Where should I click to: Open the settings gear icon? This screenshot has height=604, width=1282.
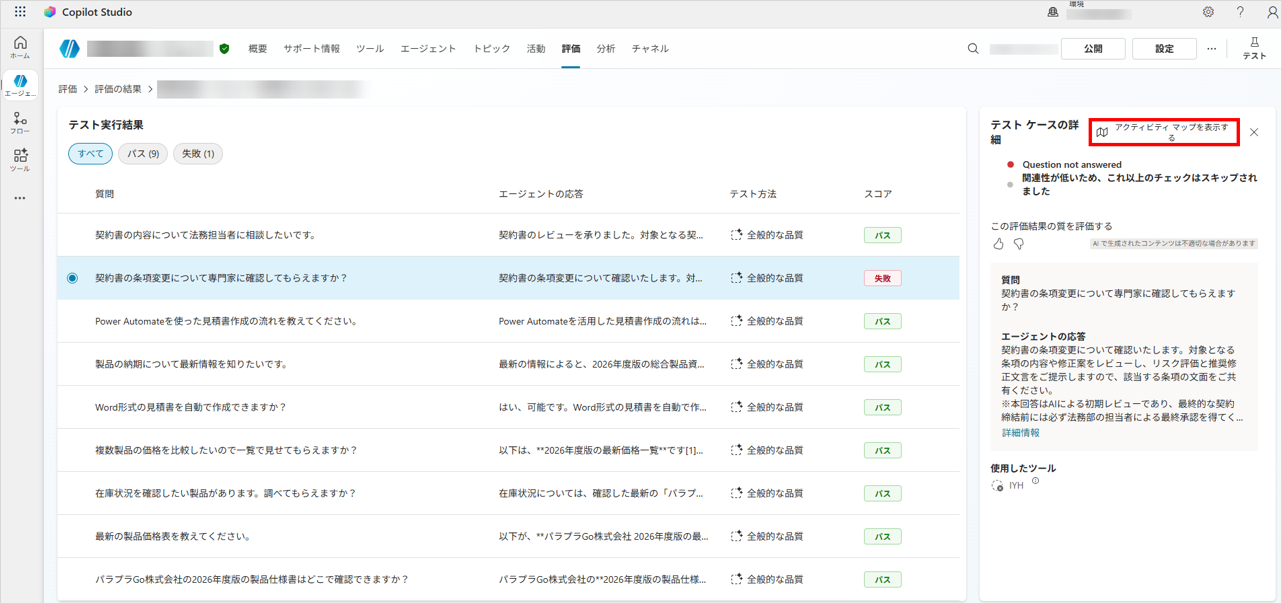coord(1208,12)
